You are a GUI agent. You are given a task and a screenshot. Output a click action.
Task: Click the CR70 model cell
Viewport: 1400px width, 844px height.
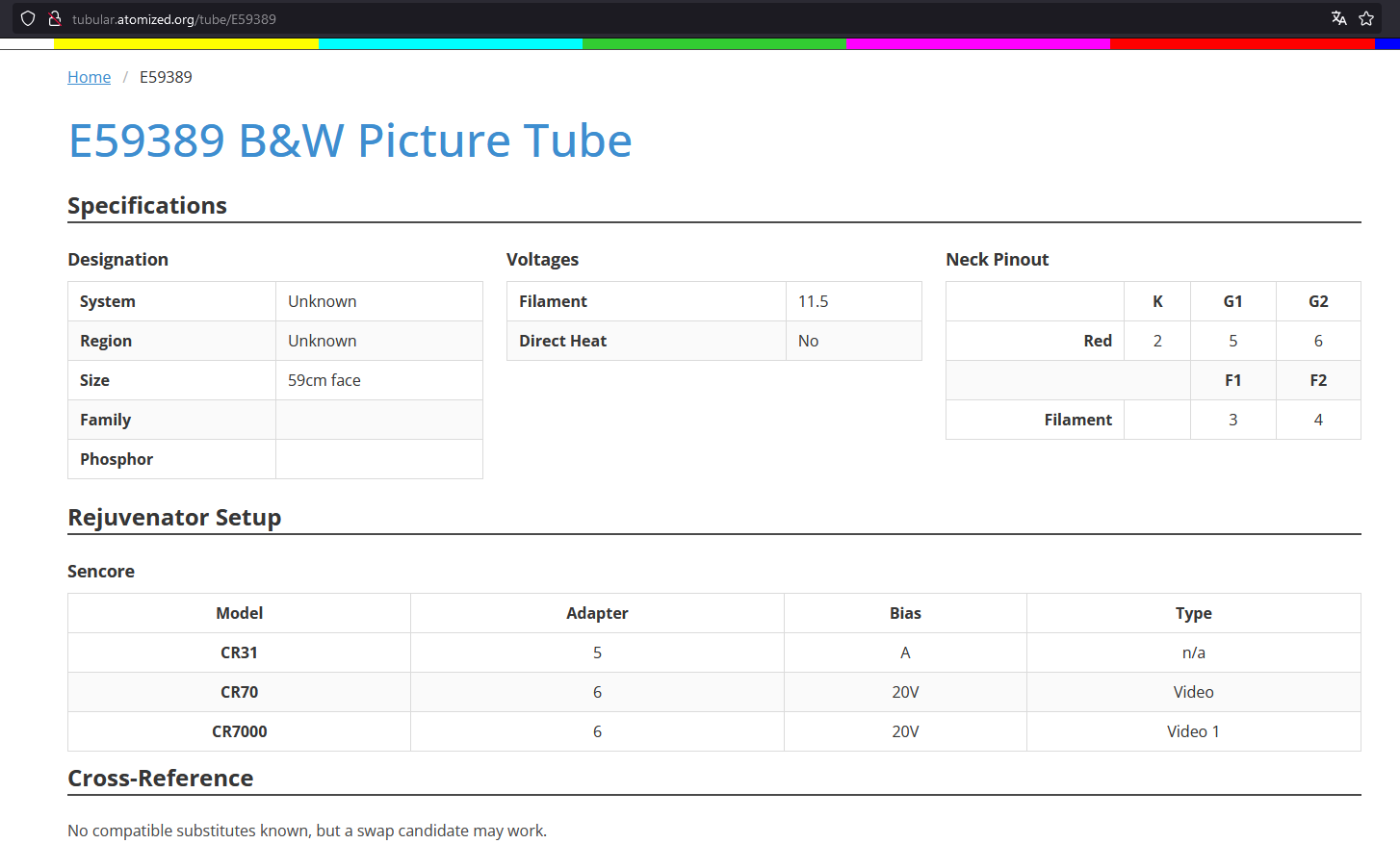(240, 692)
